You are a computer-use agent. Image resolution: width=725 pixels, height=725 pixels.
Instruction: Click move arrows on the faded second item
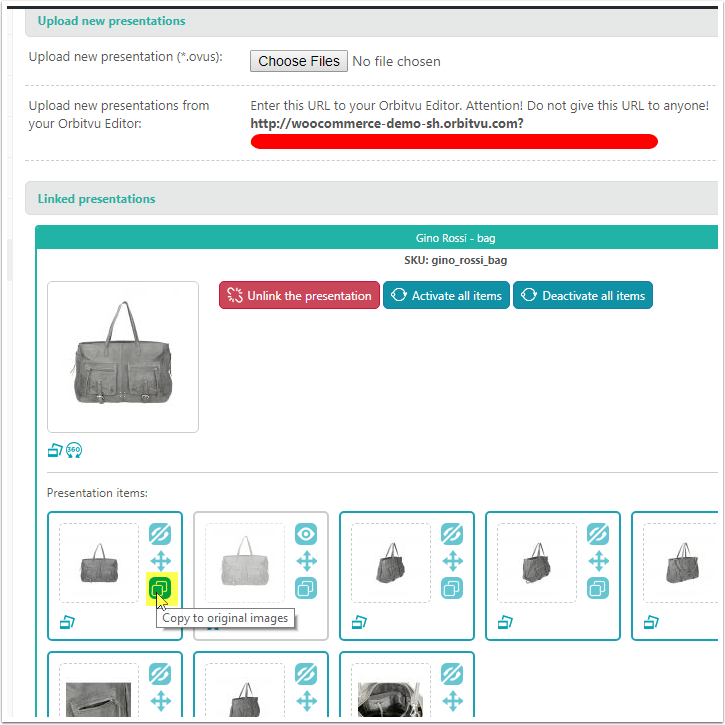point(307,561)
